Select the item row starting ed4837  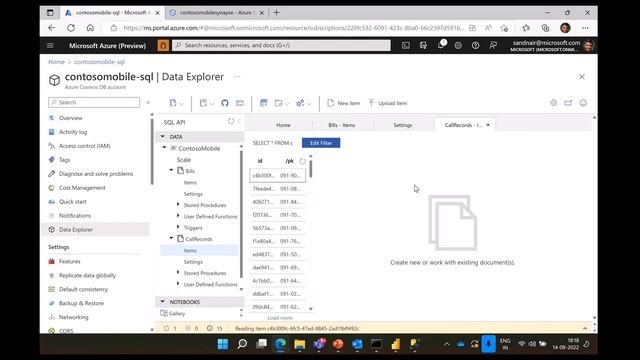coord(278,254)
